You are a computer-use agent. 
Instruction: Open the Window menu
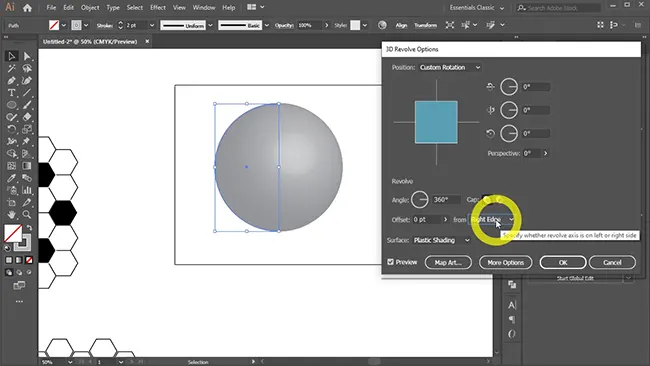[204, 7]
